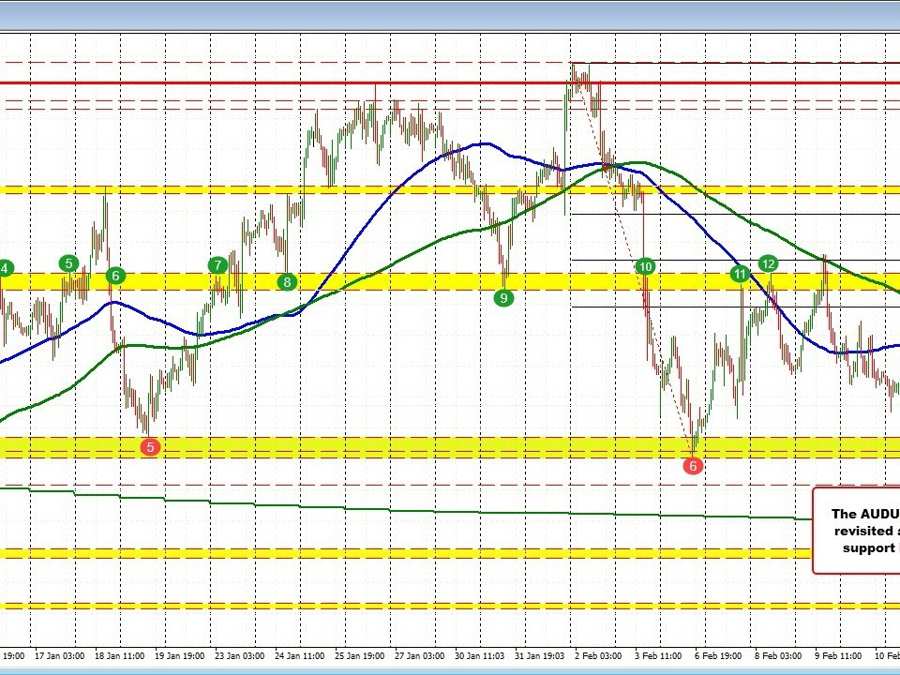This screenshot has width=900, height=675.
Task: Click the green marker numbered 9
Action: pyautogui.click(x=504, y=297)
